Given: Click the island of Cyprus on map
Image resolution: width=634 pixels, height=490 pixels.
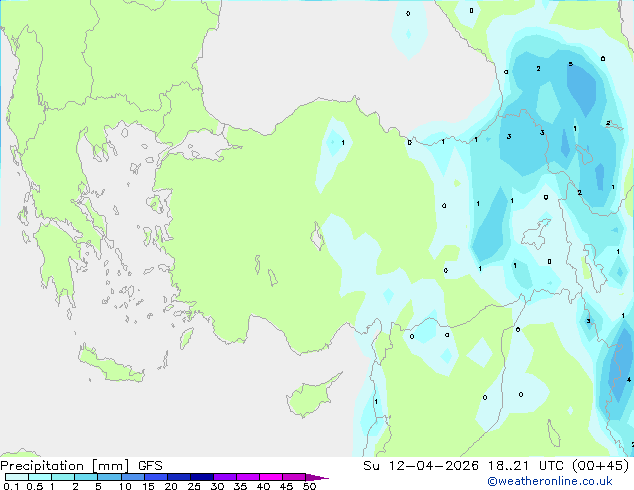Looking at the screenshot, I should point(311,396).
